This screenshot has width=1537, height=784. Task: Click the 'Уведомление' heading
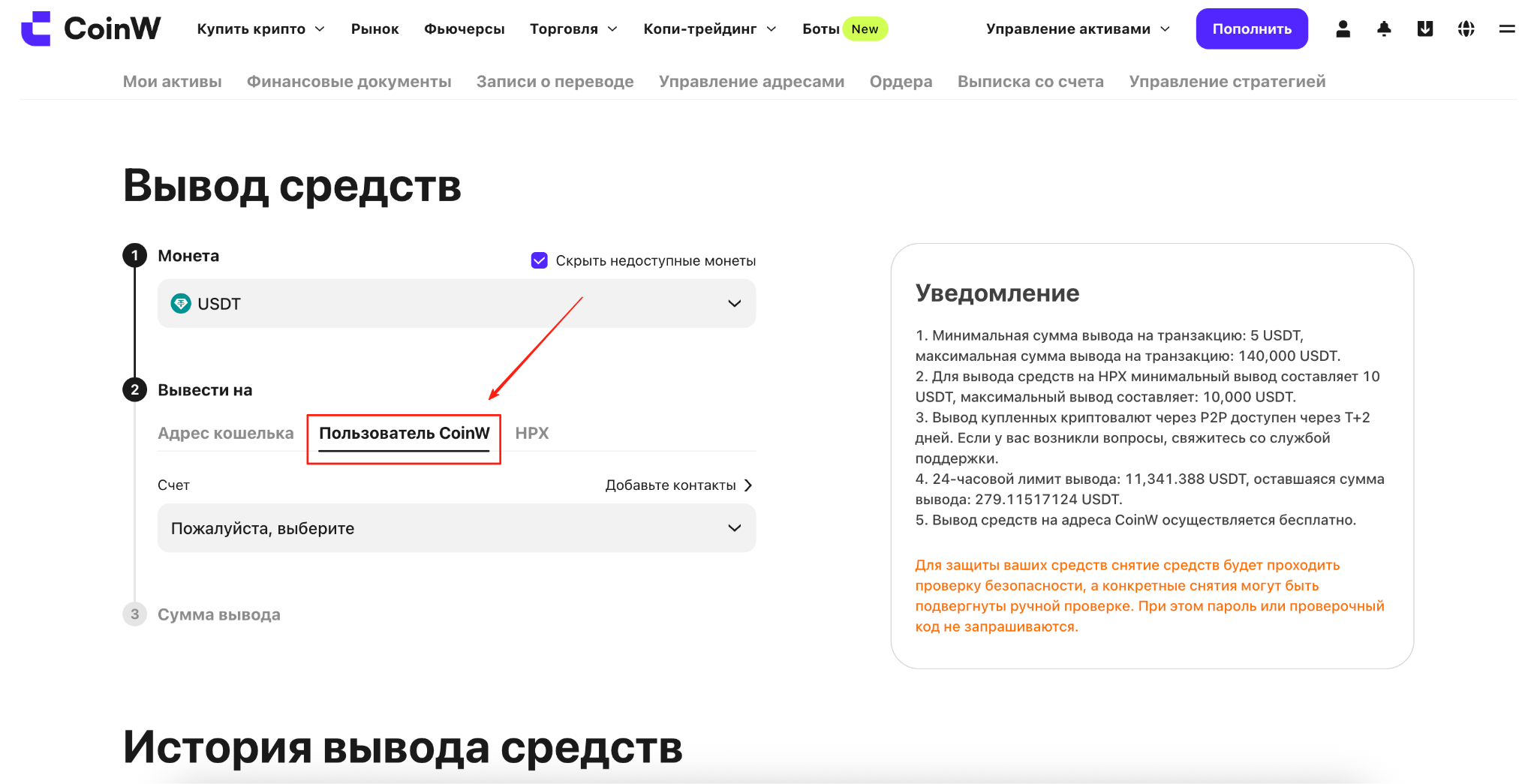[997, 293]
